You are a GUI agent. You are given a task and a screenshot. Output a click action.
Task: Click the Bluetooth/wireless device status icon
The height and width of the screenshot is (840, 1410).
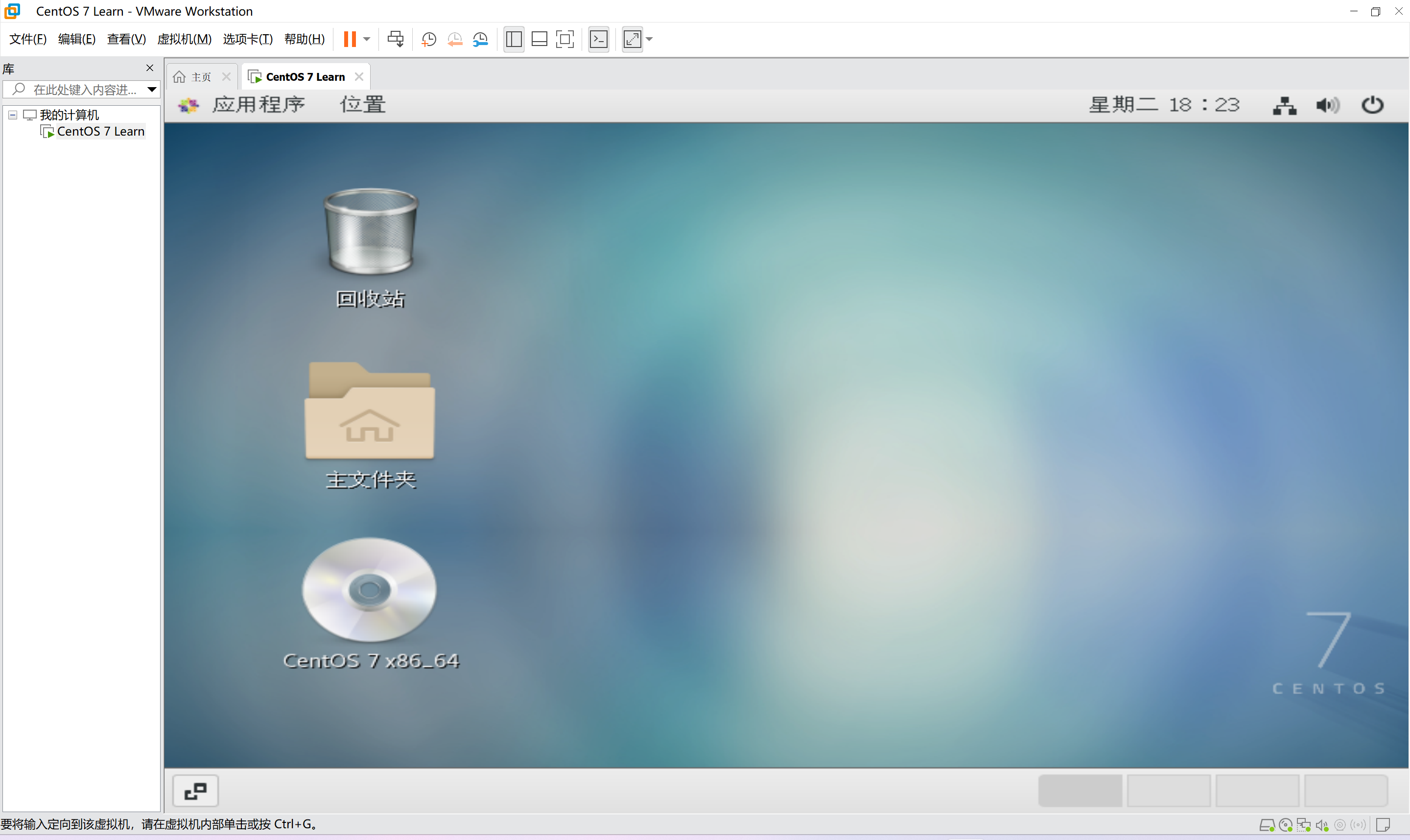coord(1359,825)
